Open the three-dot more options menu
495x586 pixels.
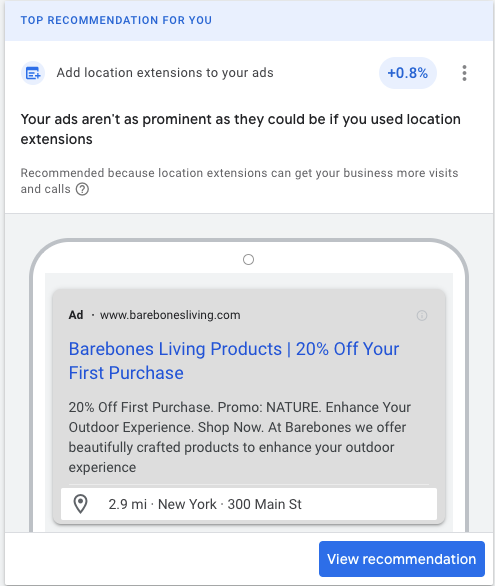pyautogui.click(x=464, y=73)
